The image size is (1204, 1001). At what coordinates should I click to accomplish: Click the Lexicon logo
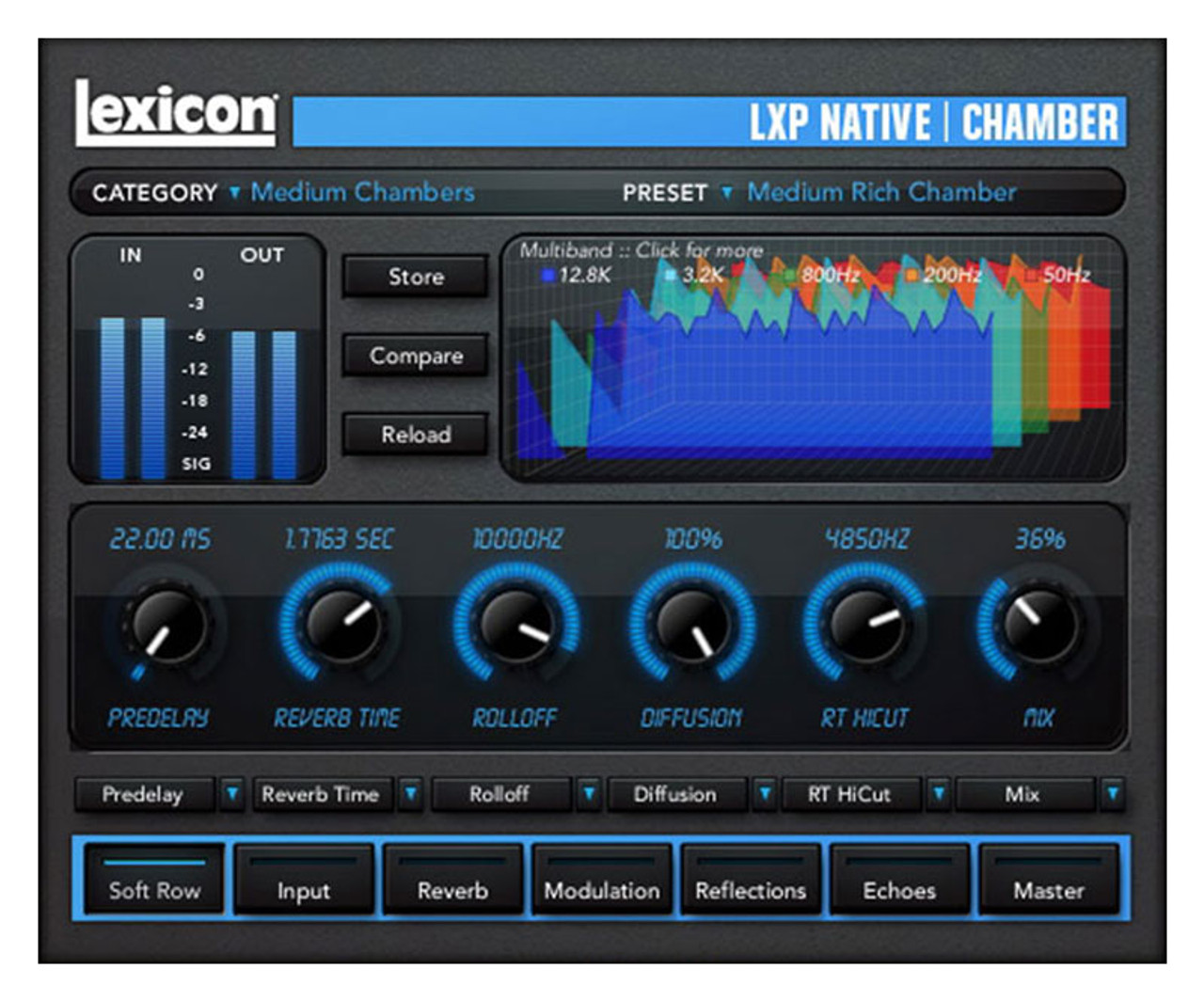(176, 112)
